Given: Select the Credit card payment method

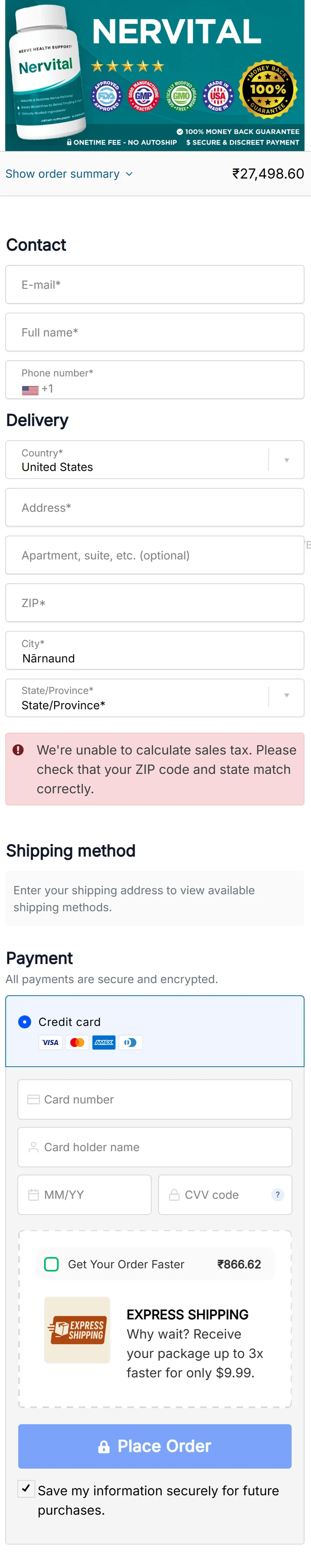Looking at the screenshot, I should pyautogui.click(x=24, y=1022).
